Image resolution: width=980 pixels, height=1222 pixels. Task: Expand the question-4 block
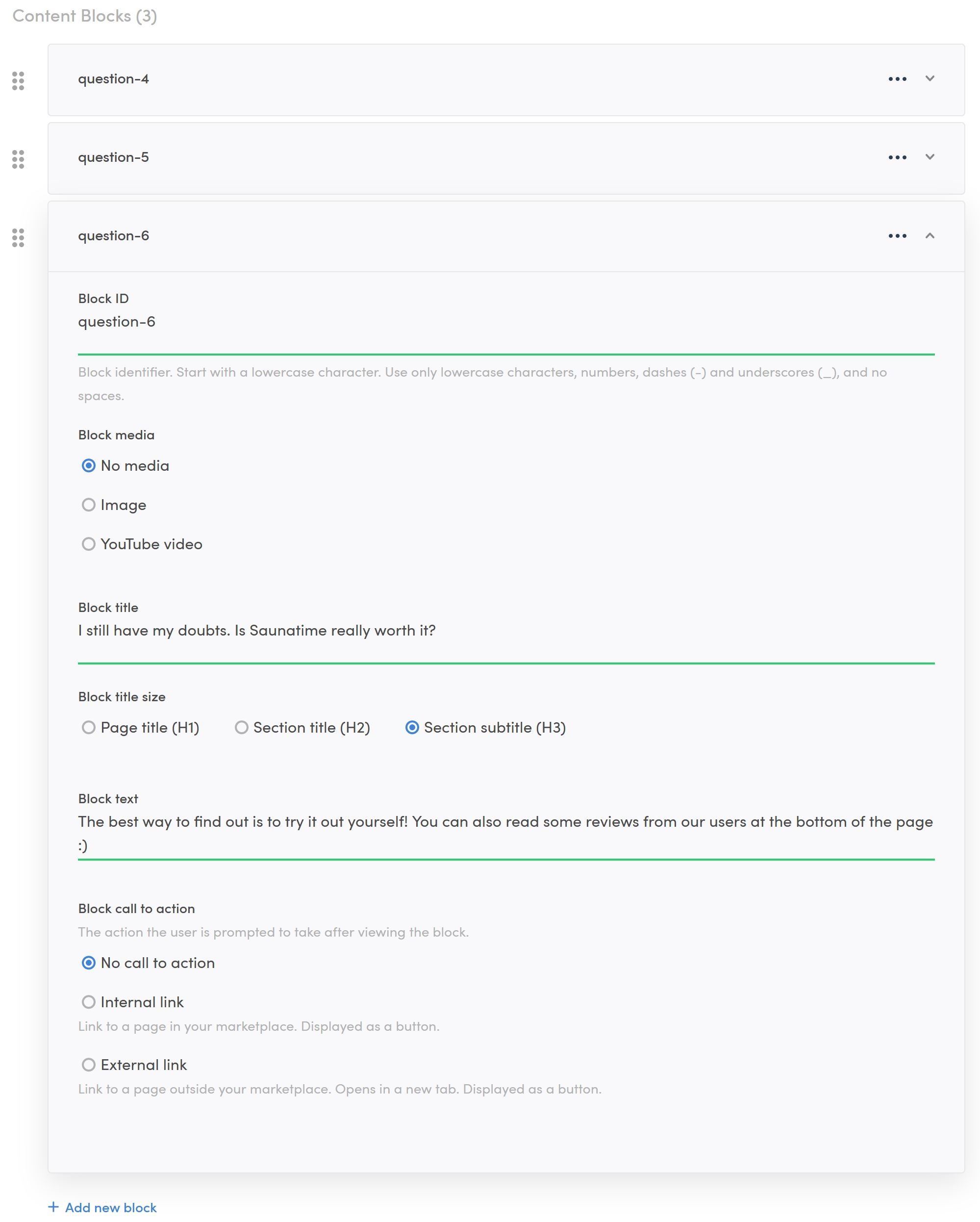coord(930,79)
